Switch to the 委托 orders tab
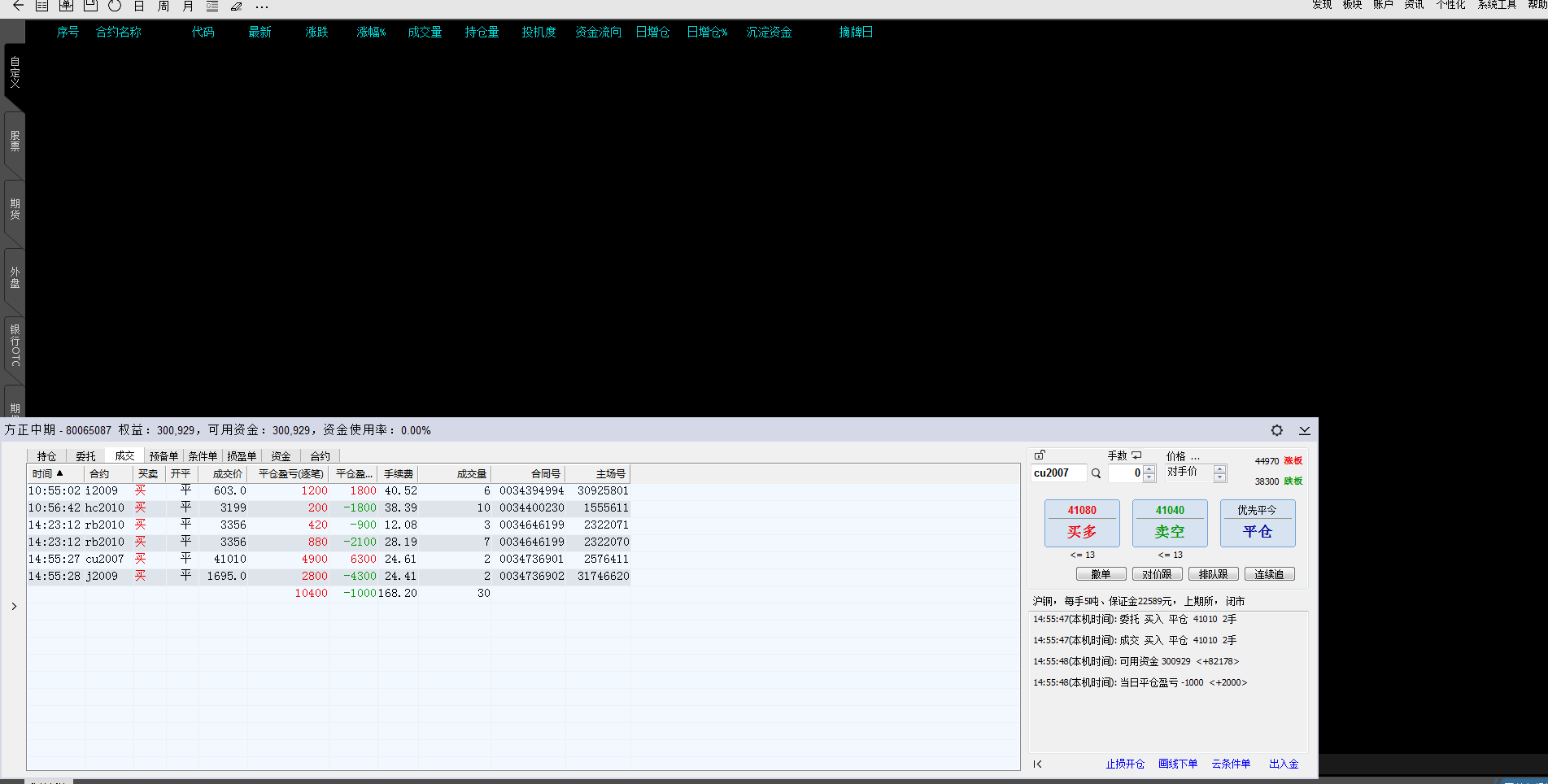 85,456
